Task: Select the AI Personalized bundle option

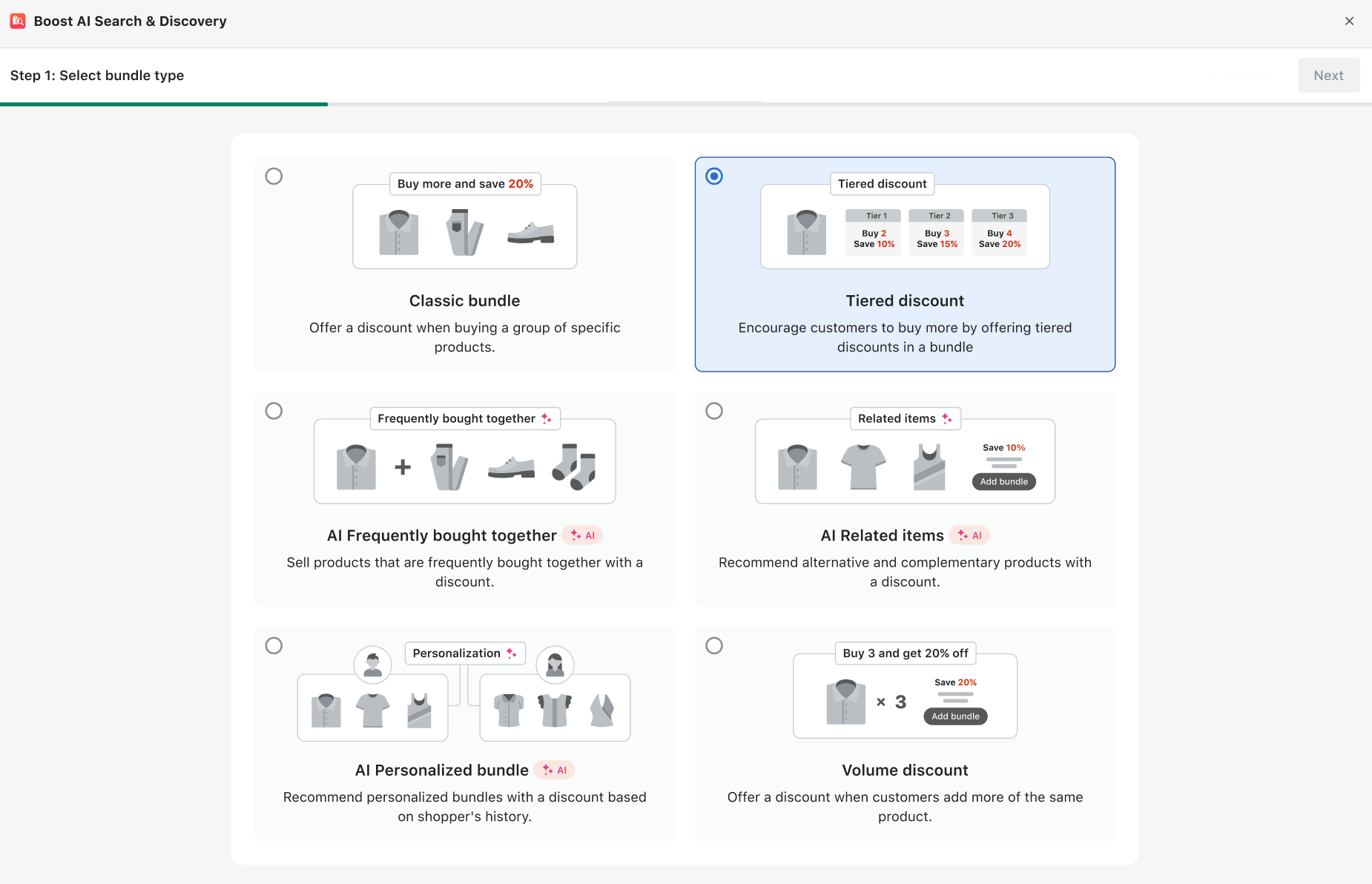Action: click(274, 646)
